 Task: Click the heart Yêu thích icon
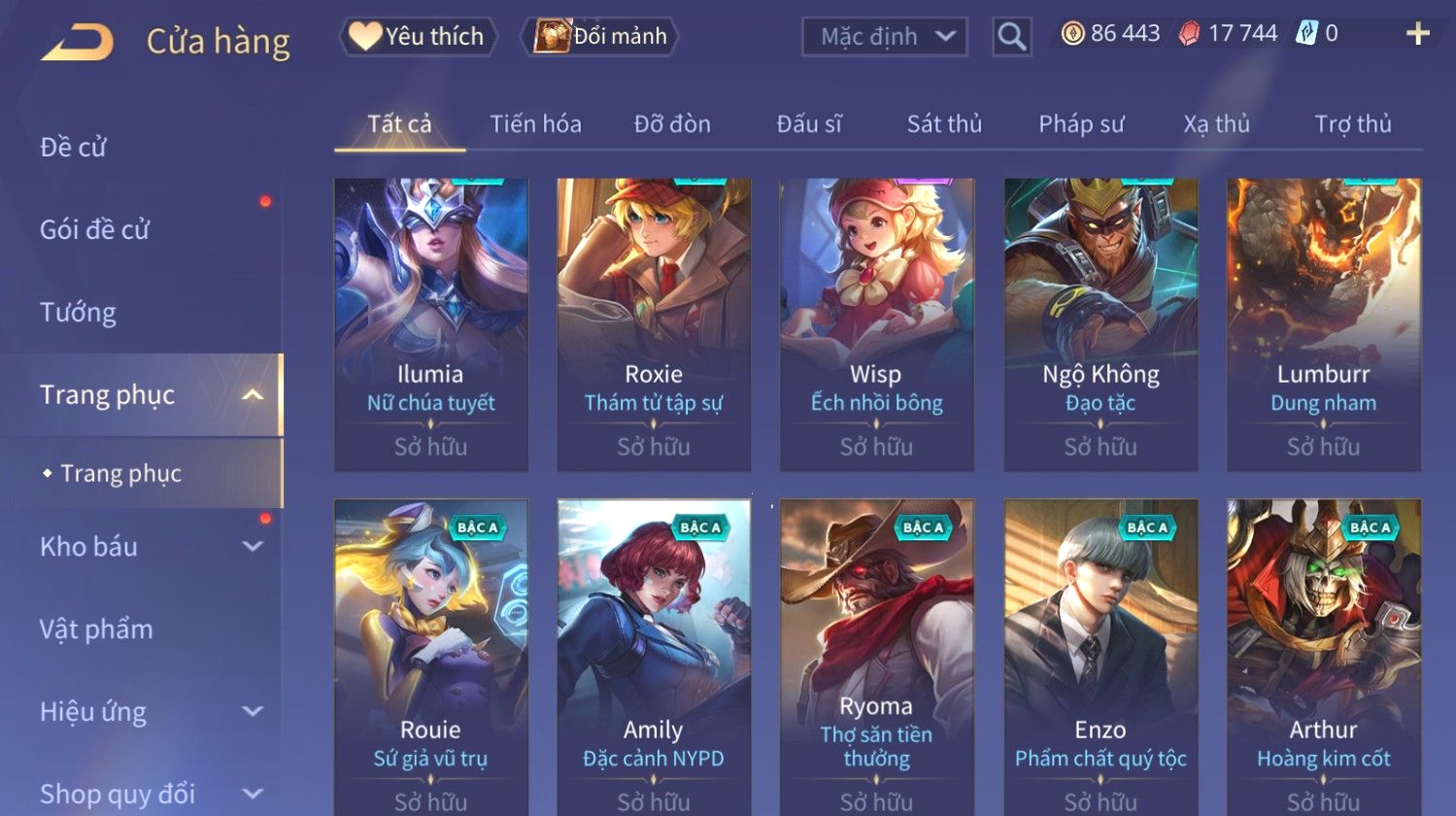364,36
